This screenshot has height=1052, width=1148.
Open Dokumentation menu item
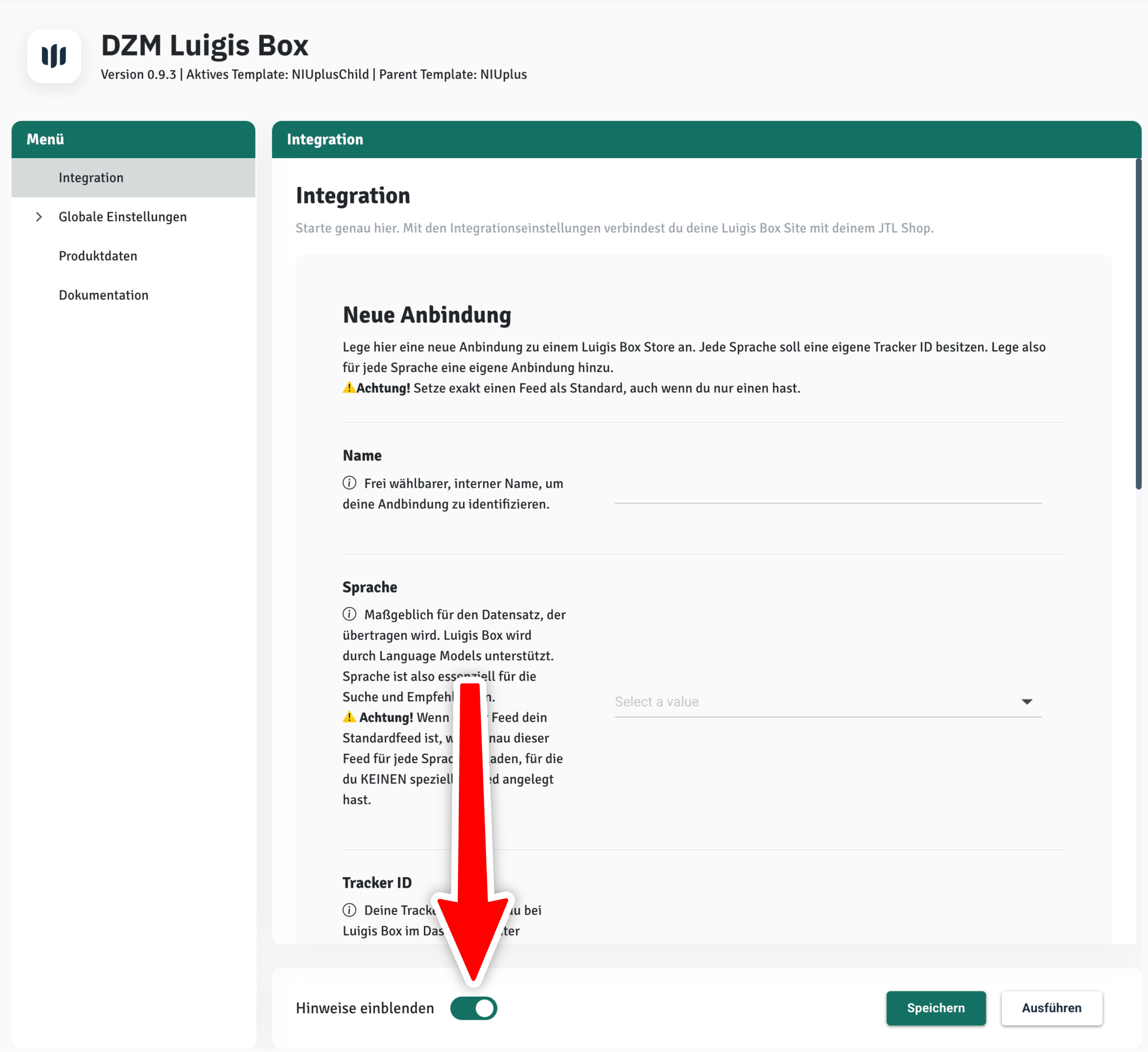coord(103,295)
